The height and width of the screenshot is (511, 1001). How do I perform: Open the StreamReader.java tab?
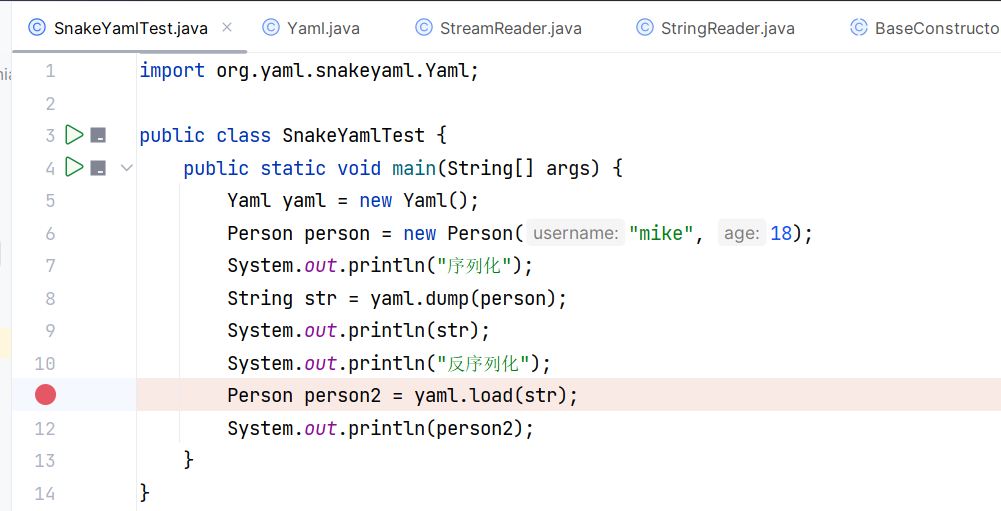(x=499, y=28)
